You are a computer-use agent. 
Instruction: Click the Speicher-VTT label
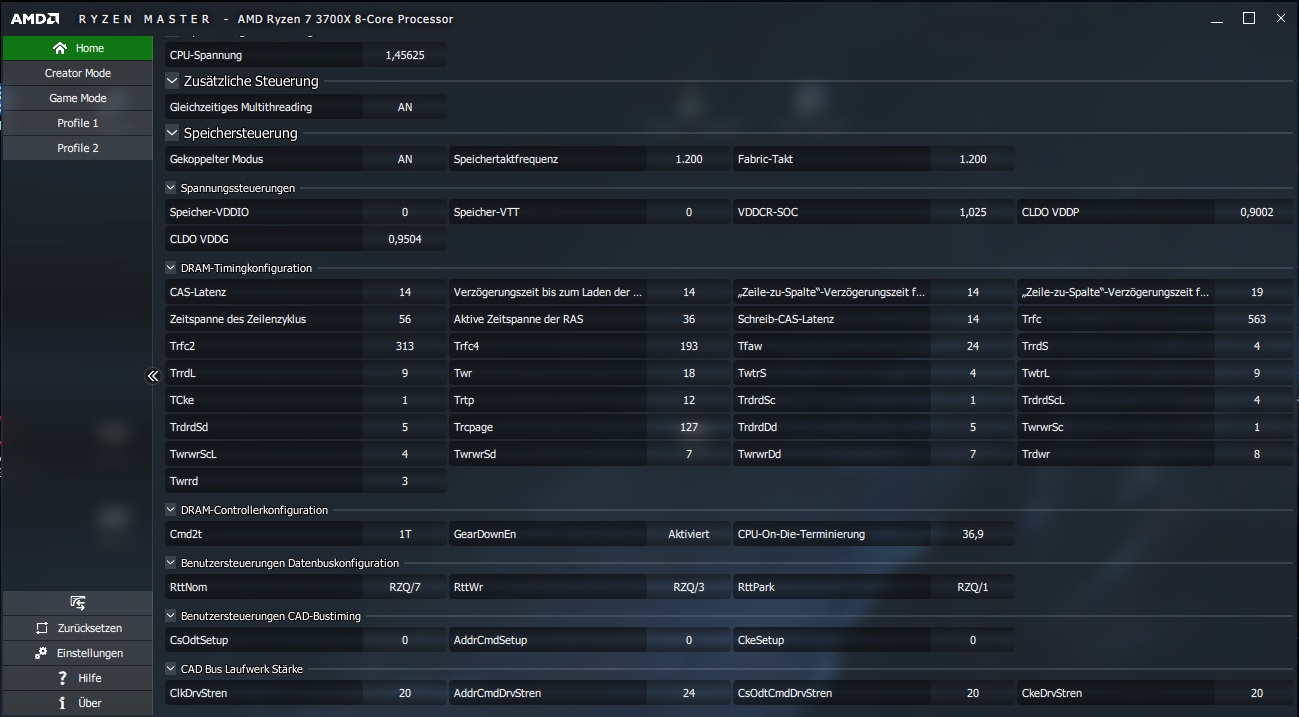487,212
